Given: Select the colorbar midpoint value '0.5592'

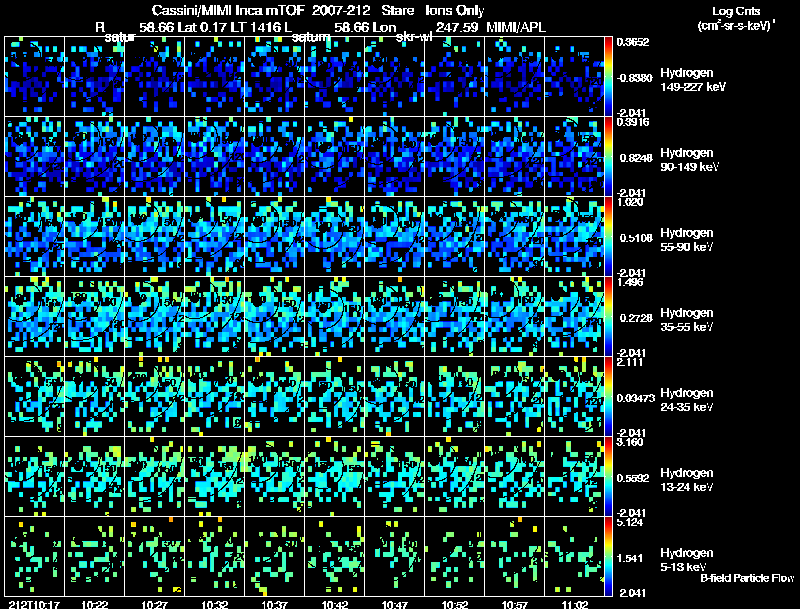Looking at the screenshot, I should [636, 478].
